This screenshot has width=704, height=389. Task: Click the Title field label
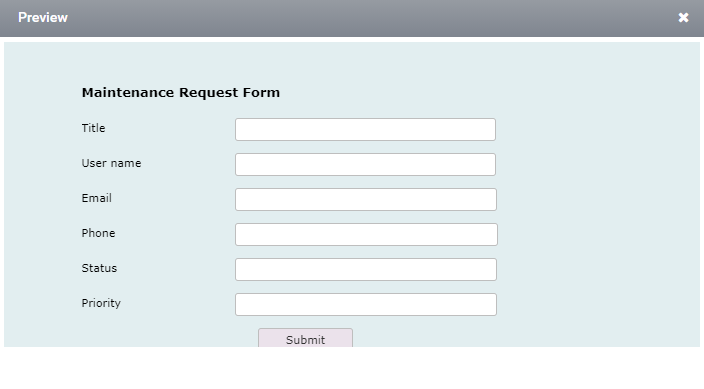[x=93, y=128]
